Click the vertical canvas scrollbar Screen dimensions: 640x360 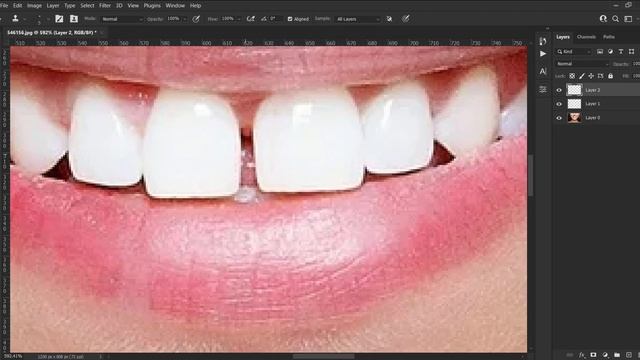point(530,176)
